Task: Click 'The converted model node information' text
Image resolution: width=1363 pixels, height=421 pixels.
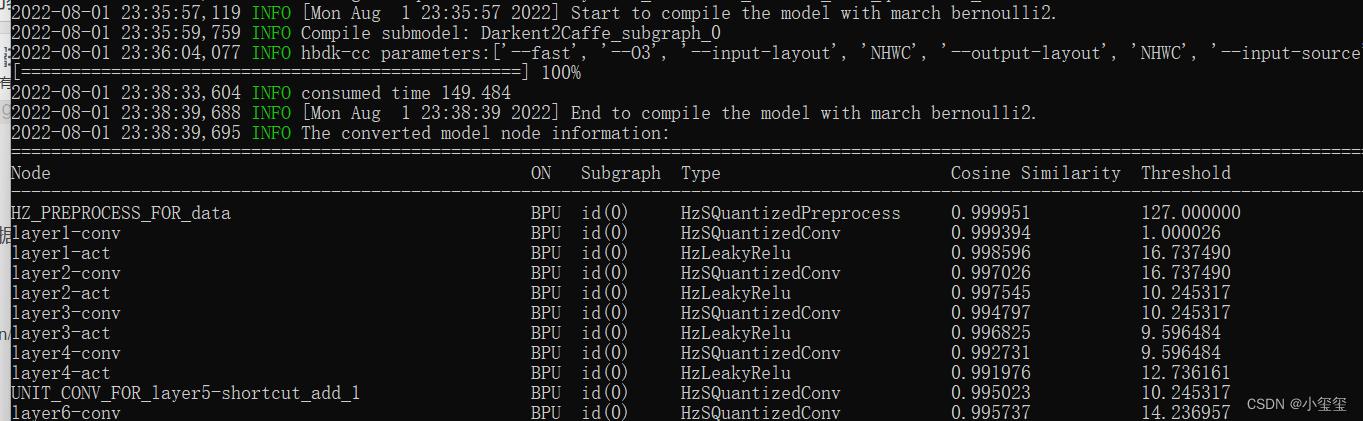Action: coord(485,133)
